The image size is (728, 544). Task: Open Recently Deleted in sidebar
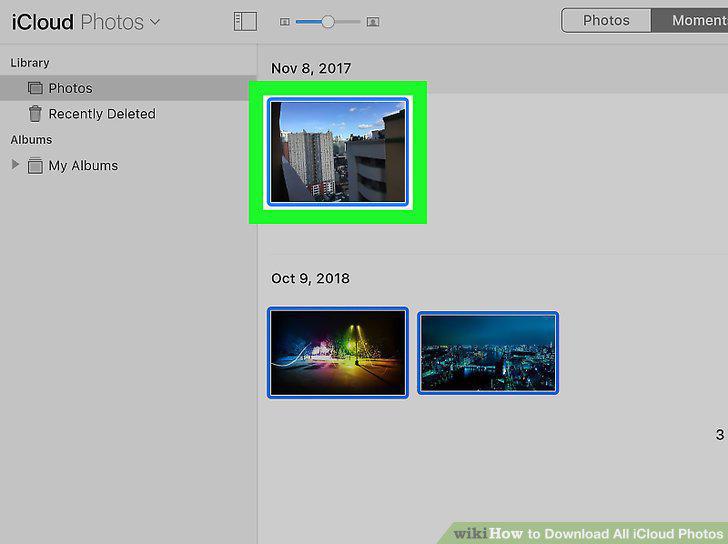click(128, 114)
